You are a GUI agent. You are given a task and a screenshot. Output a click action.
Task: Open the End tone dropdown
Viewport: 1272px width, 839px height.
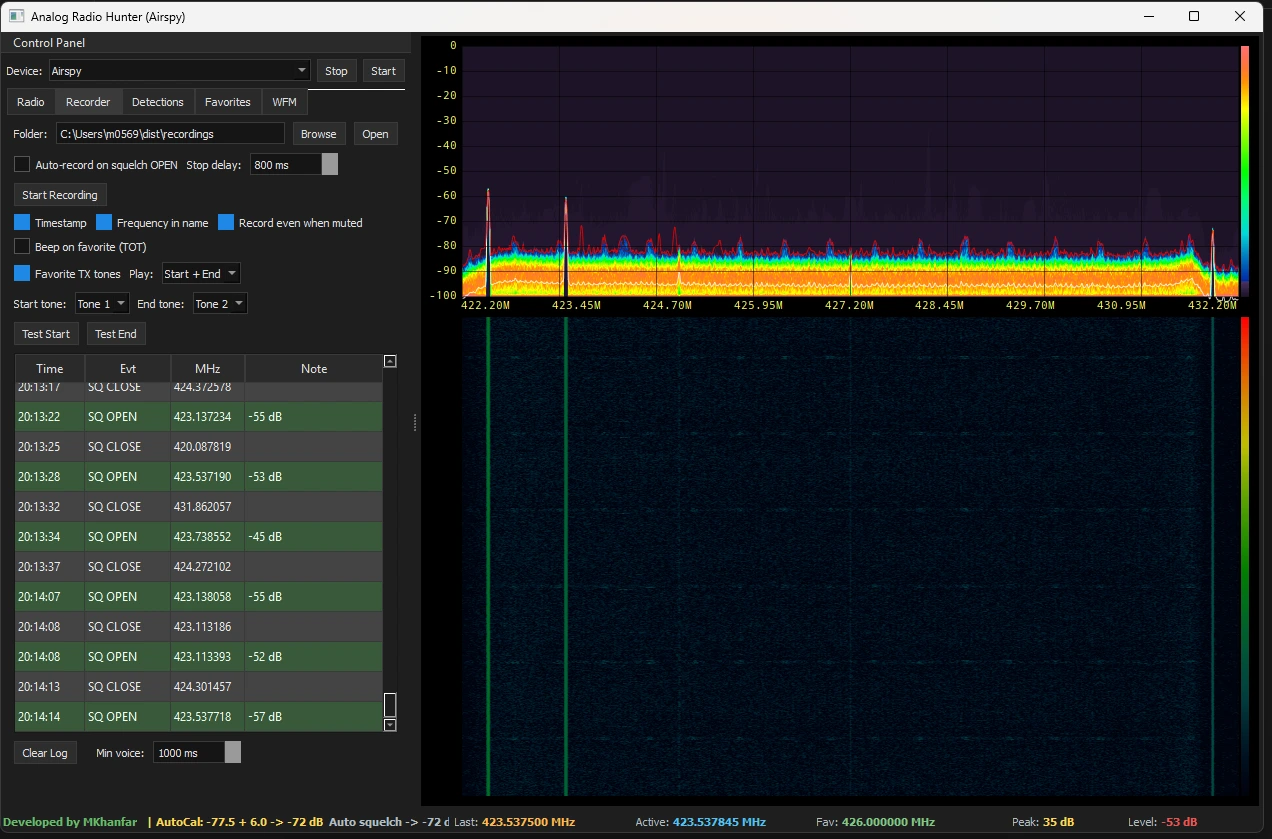(219, 303)
